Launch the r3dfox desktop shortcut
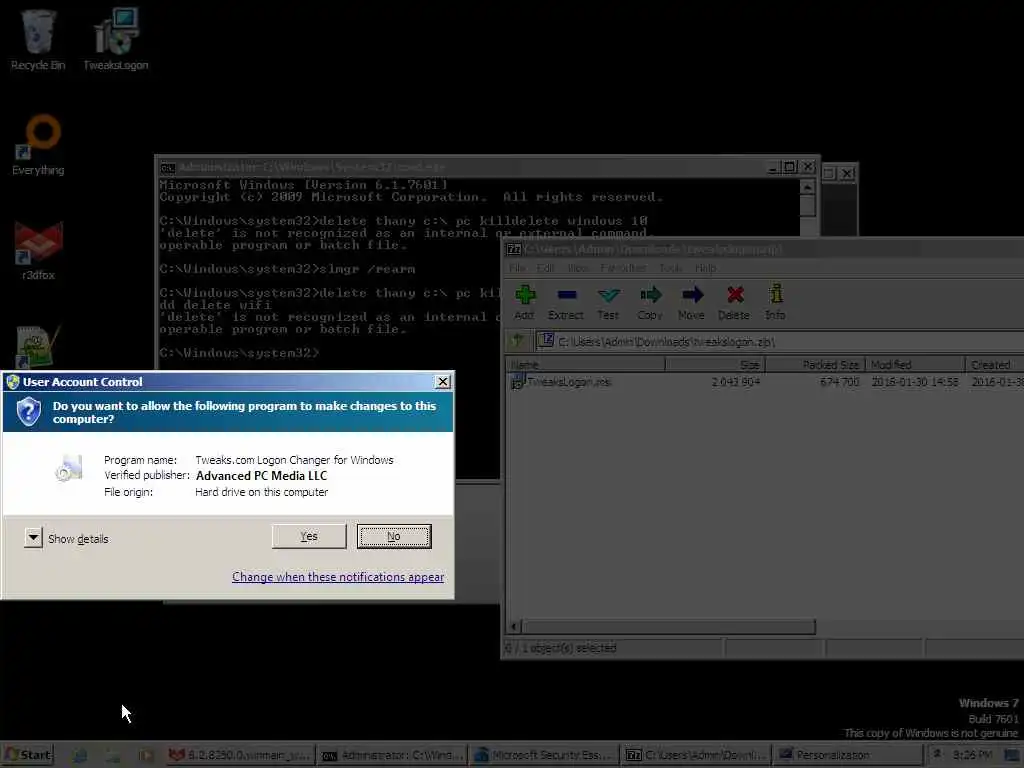Screen dimensions: 1024x768 38,251
